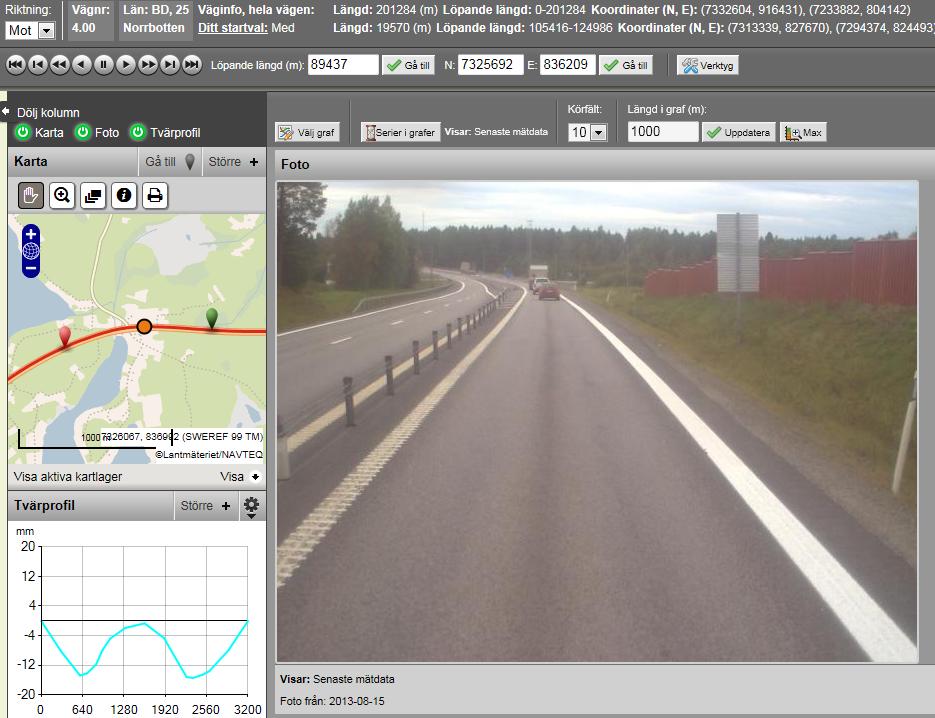The image size is (935, 718).
Task: Fast rewind with the double-left-arrow button
Action: (60, 64)
